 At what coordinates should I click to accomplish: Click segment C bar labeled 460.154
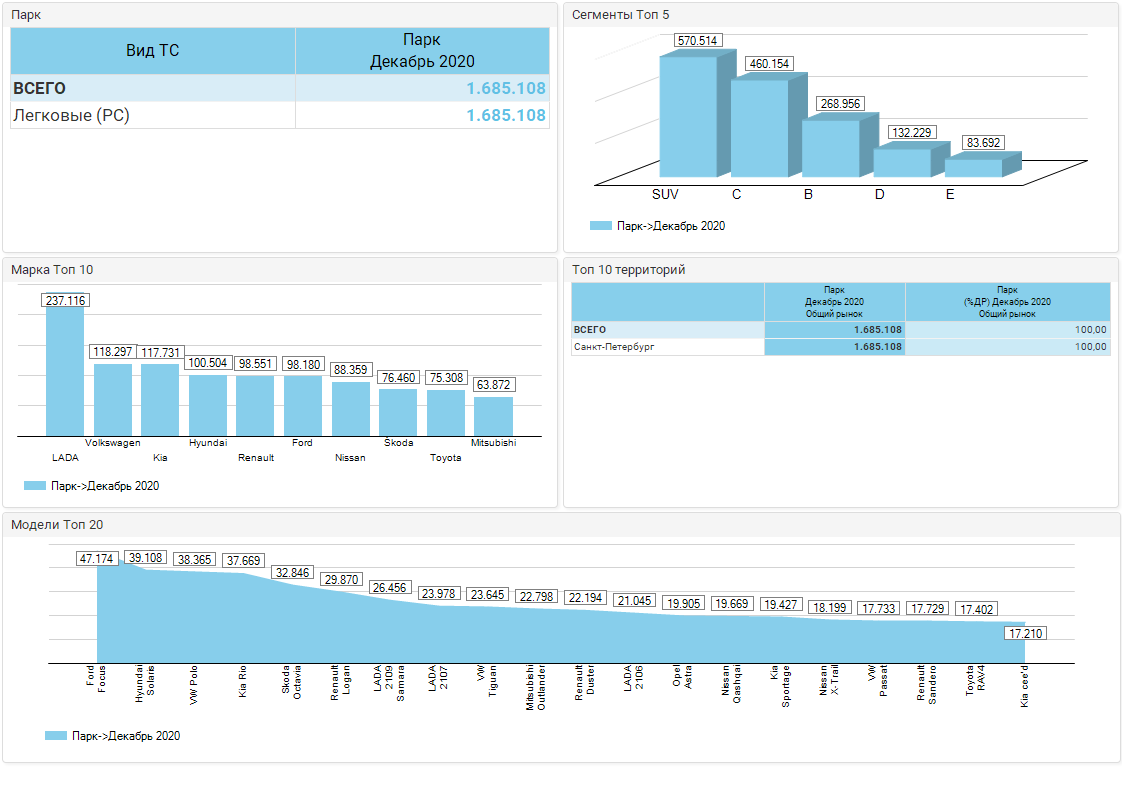tap(759, 130)
